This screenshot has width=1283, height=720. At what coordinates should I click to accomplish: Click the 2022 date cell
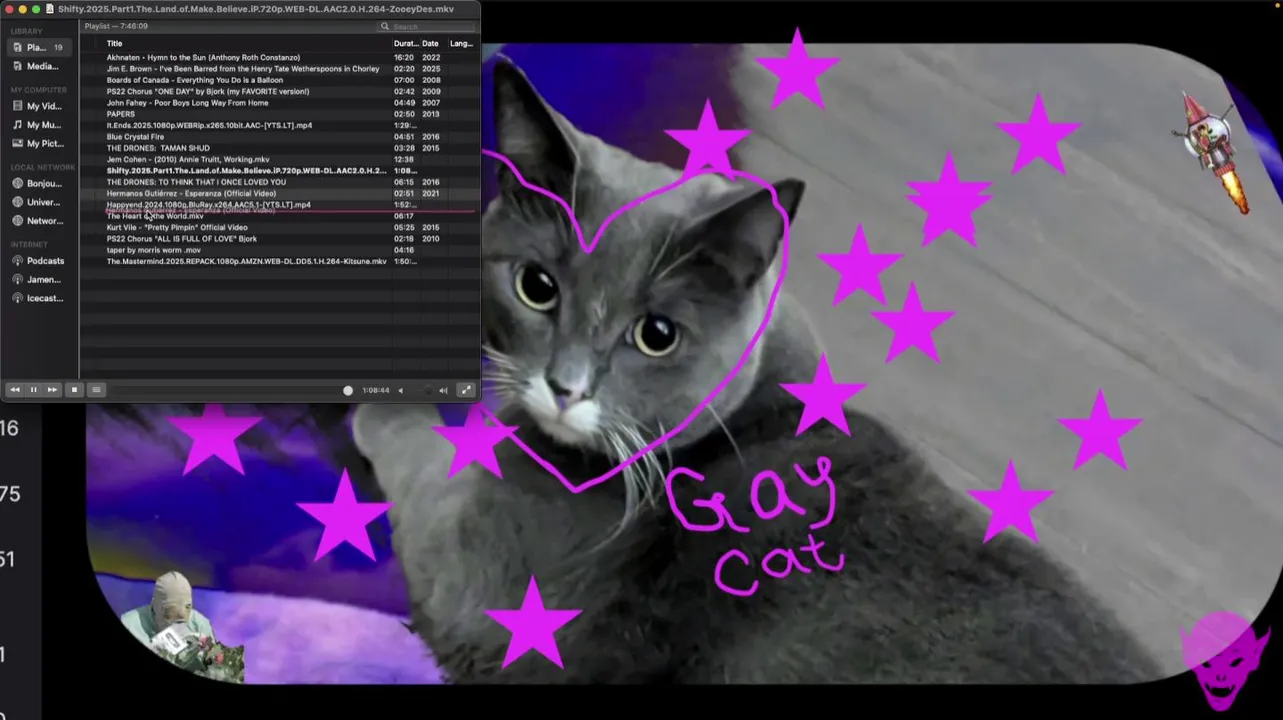(431, 58)
